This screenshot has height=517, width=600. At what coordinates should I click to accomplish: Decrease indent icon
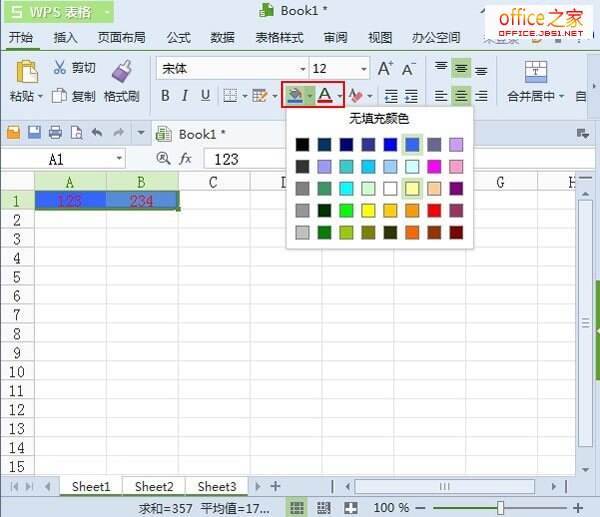coord(391,96)
